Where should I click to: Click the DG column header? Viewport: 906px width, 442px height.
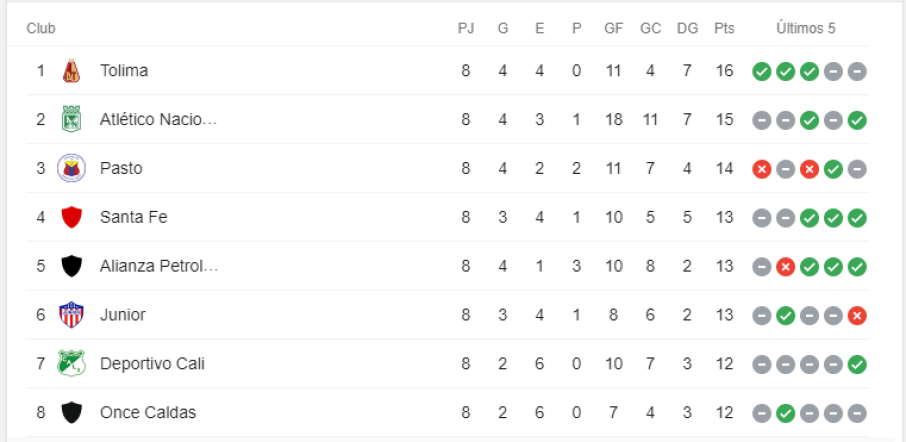(687, 28)
